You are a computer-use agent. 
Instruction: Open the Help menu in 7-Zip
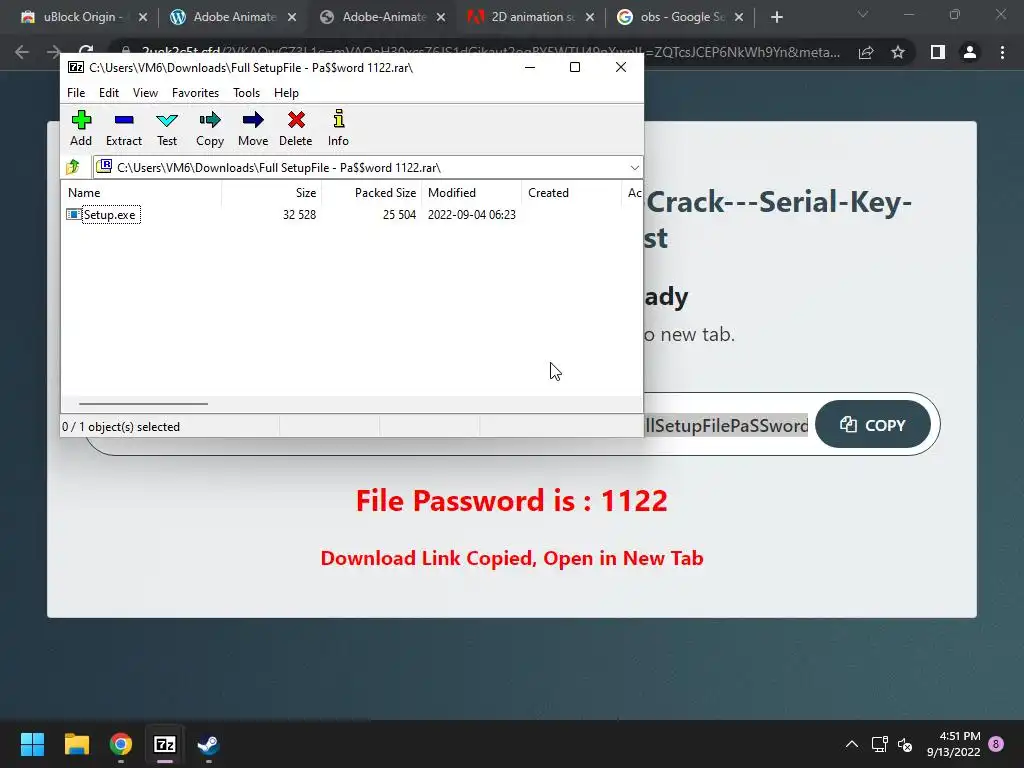[286, 93]
